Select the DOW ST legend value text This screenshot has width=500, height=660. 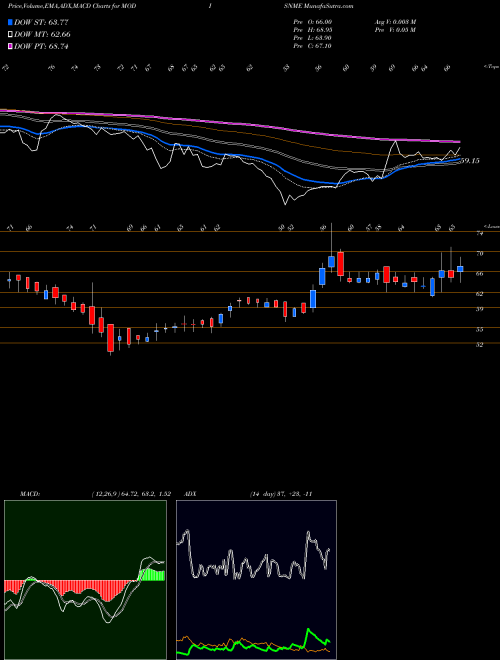[x=41, y=22]
